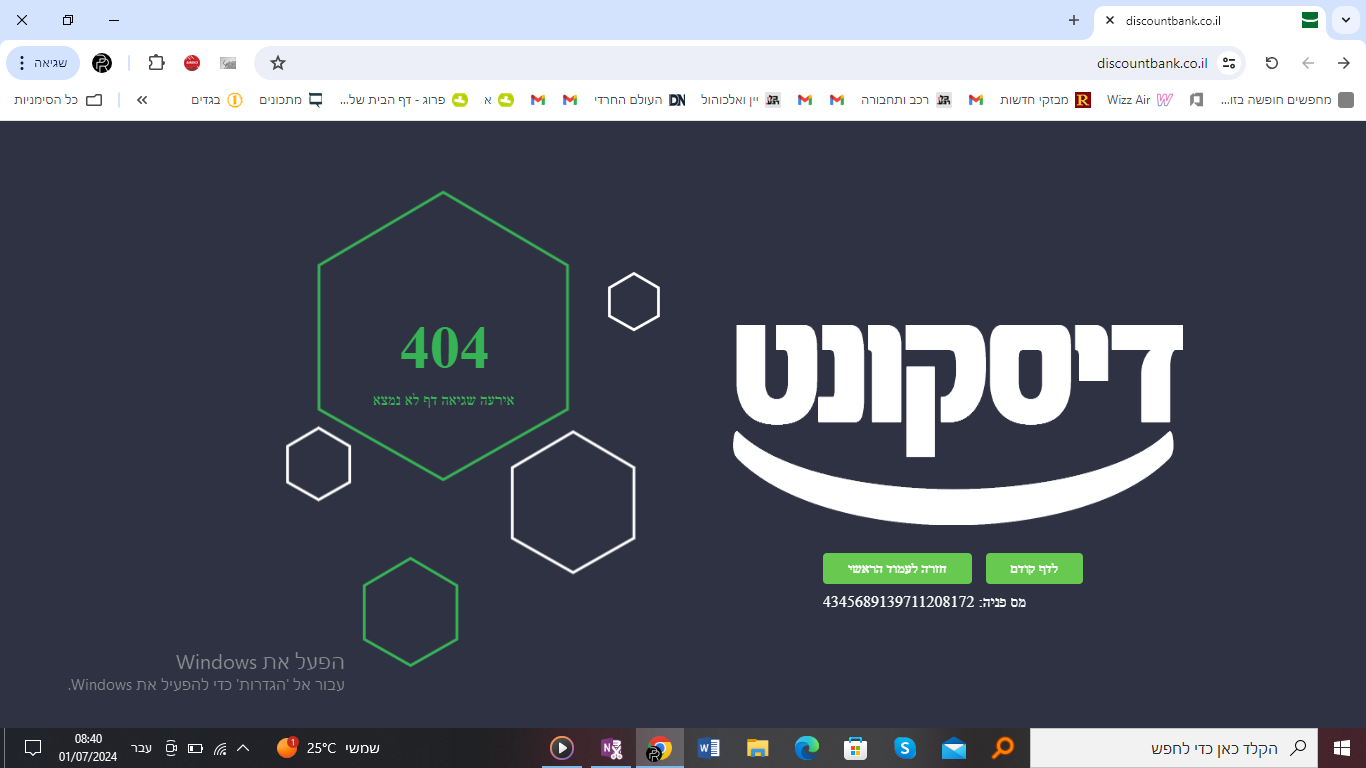Expand hidden bookmarks with the double chevron
Image resolution: width=1366 pixels, height=768 pixels.
point(142,100)
